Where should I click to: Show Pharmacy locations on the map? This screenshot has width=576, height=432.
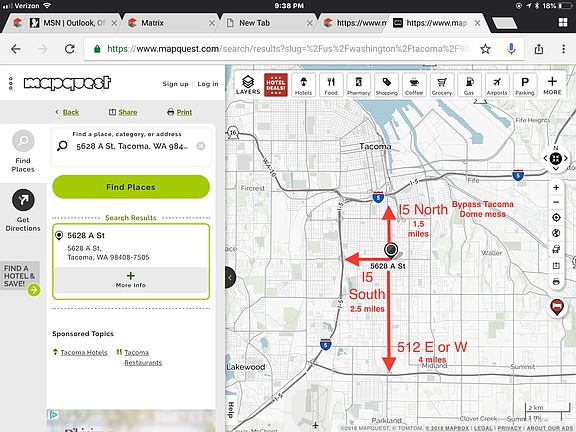359,85
